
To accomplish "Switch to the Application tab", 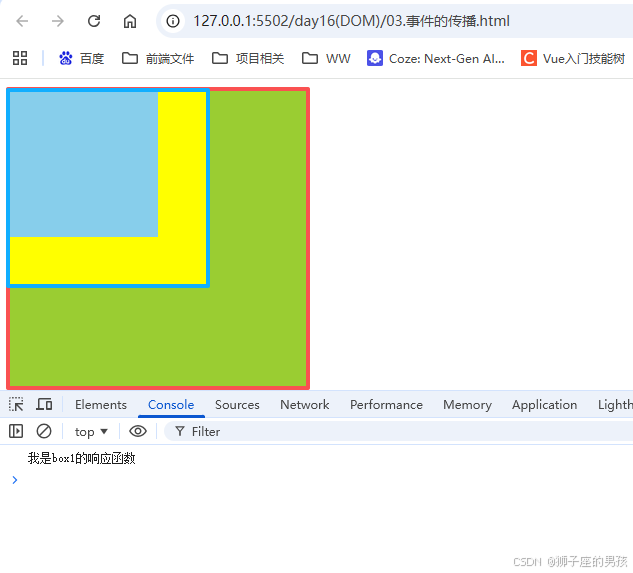I will 545,405.
